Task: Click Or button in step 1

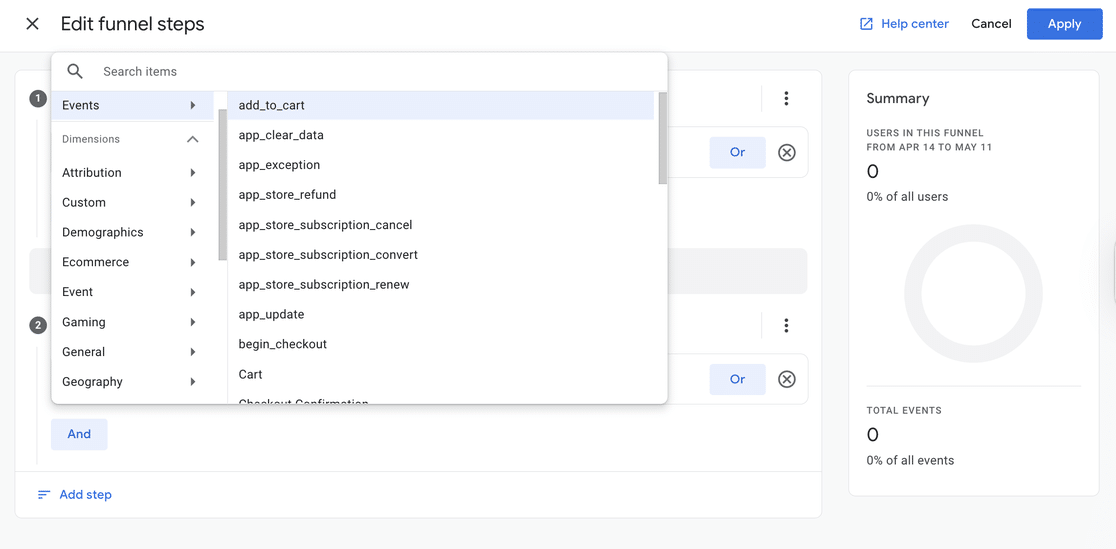Action: tap(737, 152)
